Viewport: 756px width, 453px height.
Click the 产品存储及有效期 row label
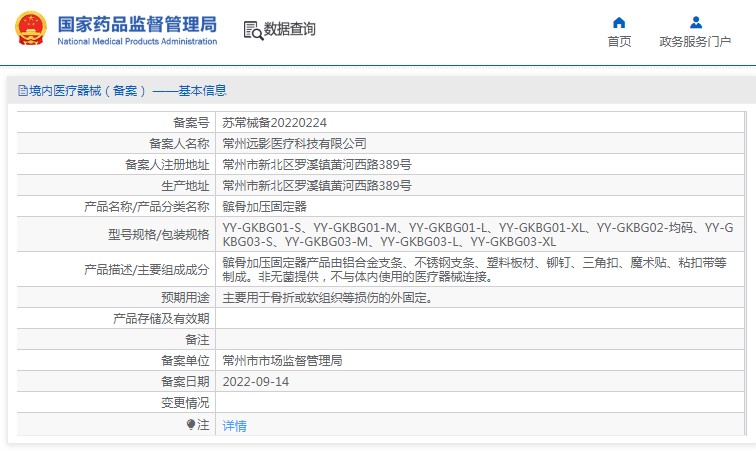click(x=161, y=319)
